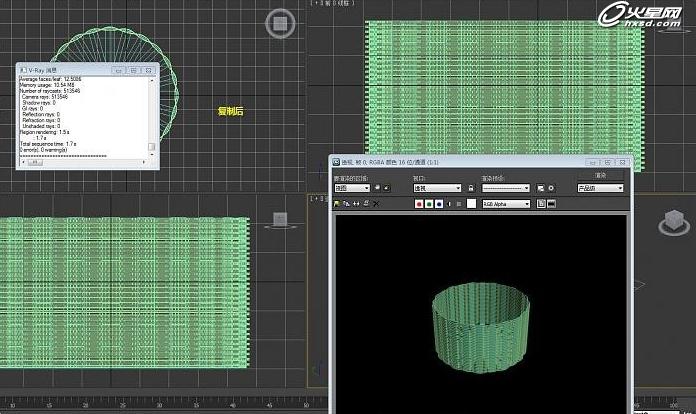Click the toggle UI overlay icon right of channel dropdown
The height and width of the screenshot is (414, 696).
[540, 203]
